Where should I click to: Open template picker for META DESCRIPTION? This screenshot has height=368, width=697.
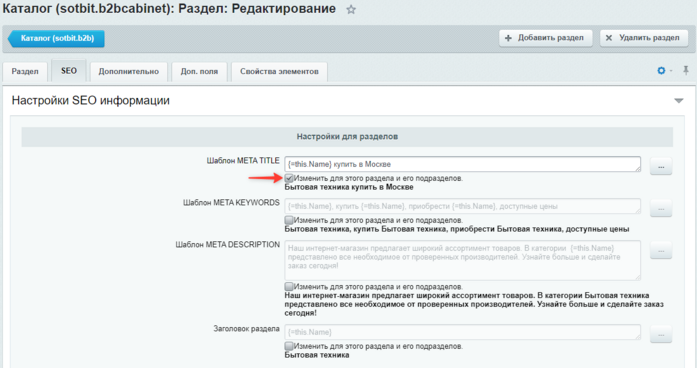[x=661, y=251]
